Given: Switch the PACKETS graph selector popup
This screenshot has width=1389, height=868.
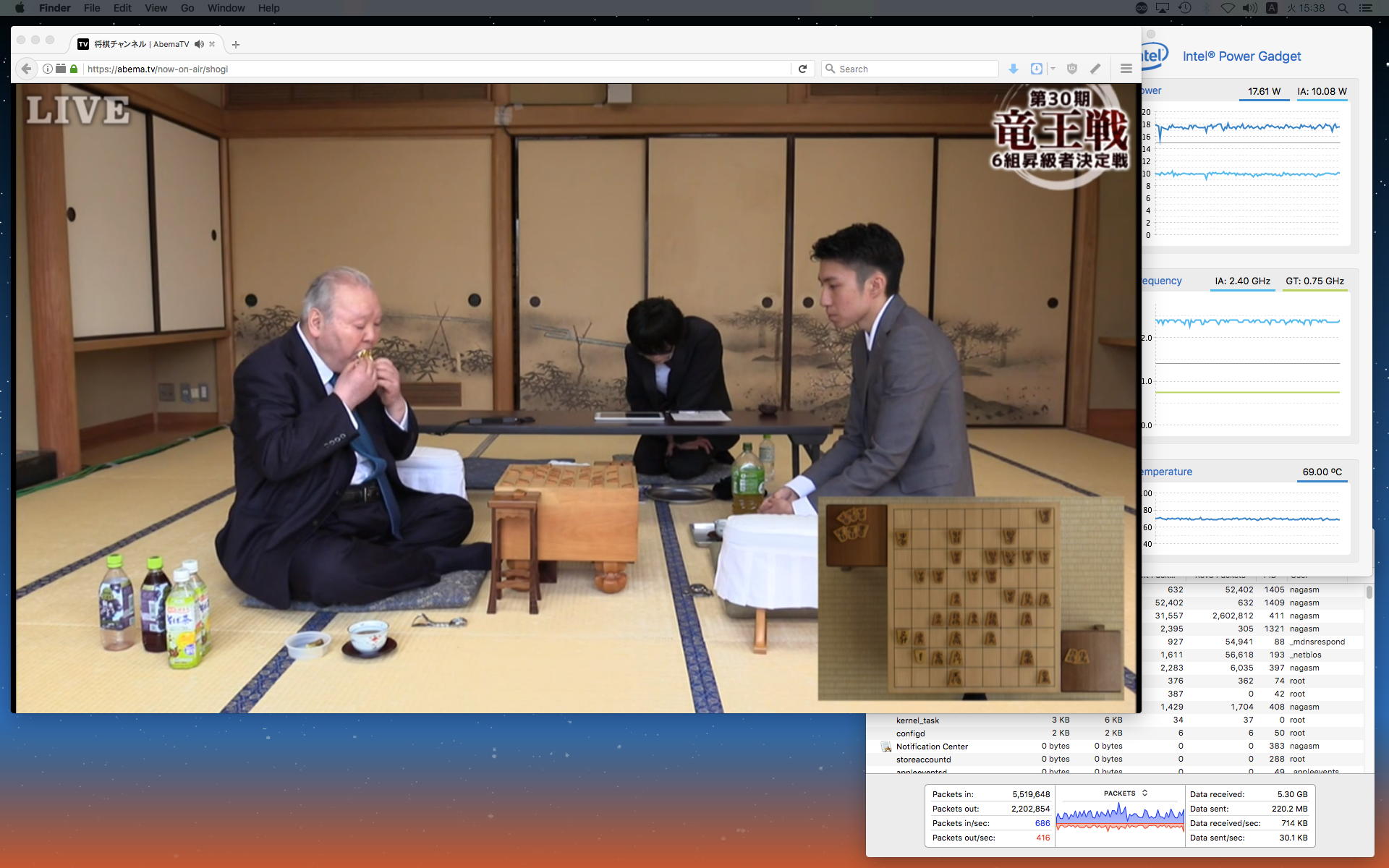Looking at the screenshot, I should pyautogui.click(x=1125, y=793).
